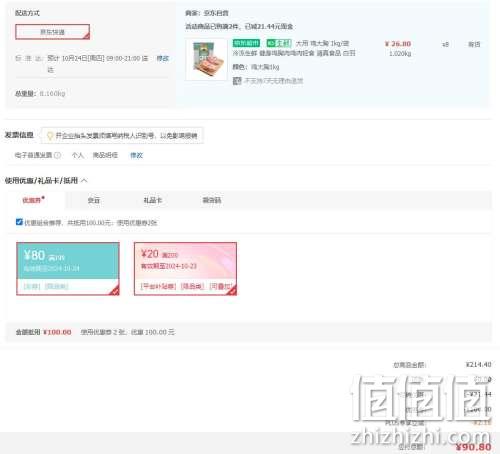Viewport: 500px width, 454px height.
Task: Select the 优惠券 tab
Action: 32,200
